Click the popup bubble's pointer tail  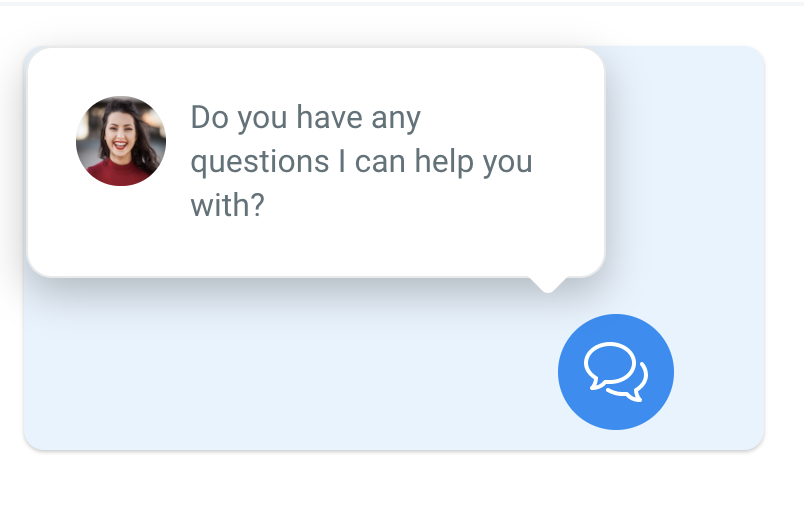coord(548,285)
